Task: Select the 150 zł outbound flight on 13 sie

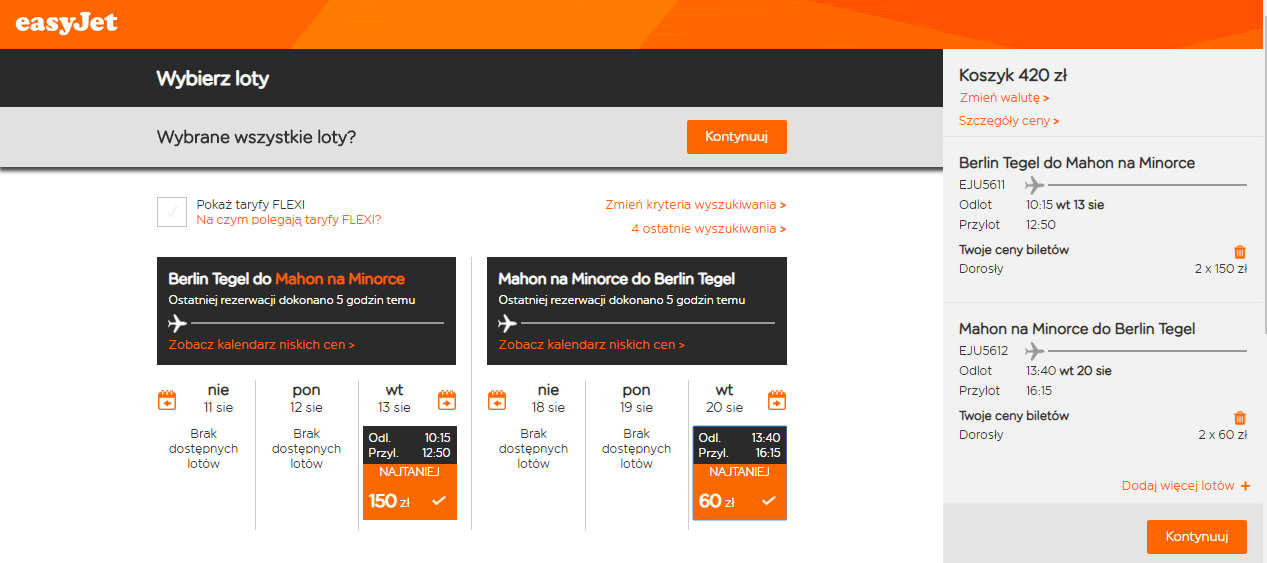Action: click(410, 473)
